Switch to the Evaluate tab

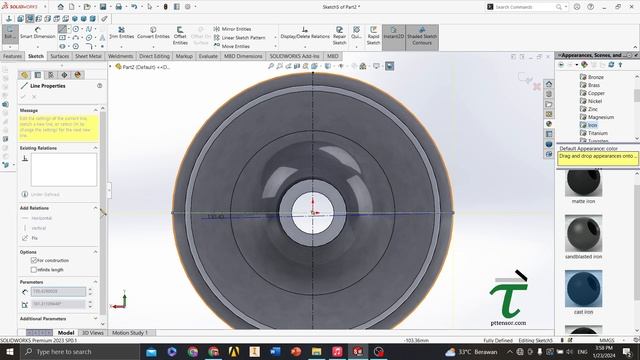[x=208, y=56]
